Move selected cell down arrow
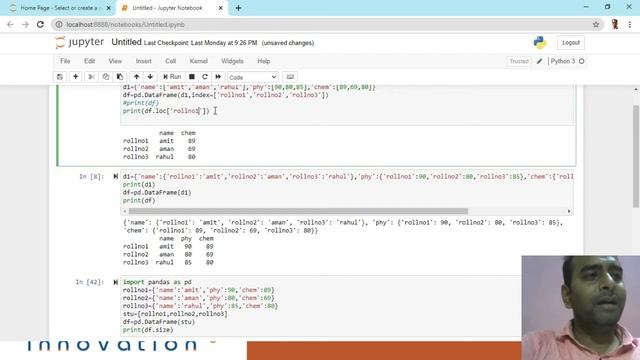 pos(150,77)
